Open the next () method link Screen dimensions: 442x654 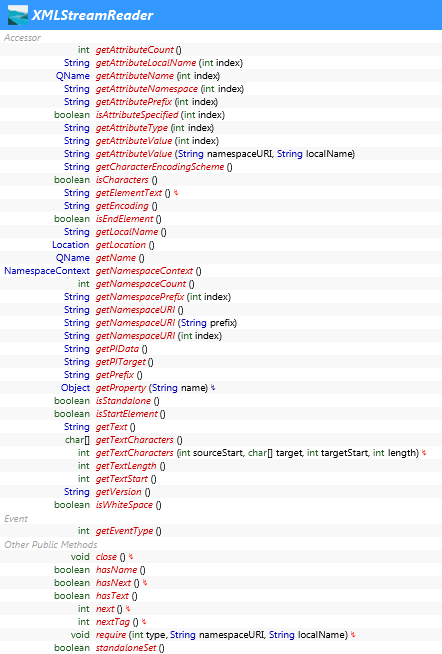click(x=105, y=609)
